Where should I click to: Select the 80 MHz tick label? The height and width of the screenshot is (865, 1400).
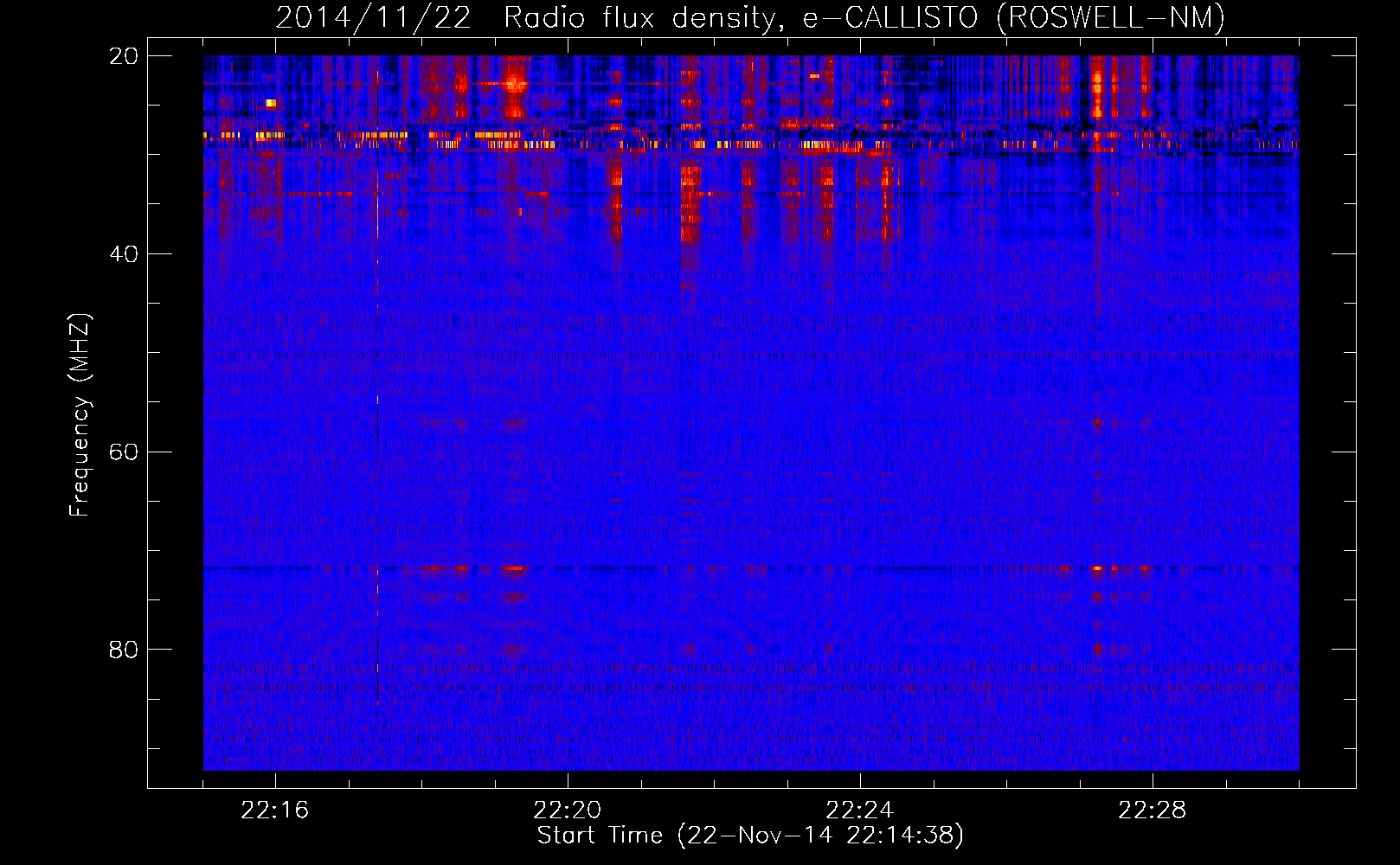point(124,650)
